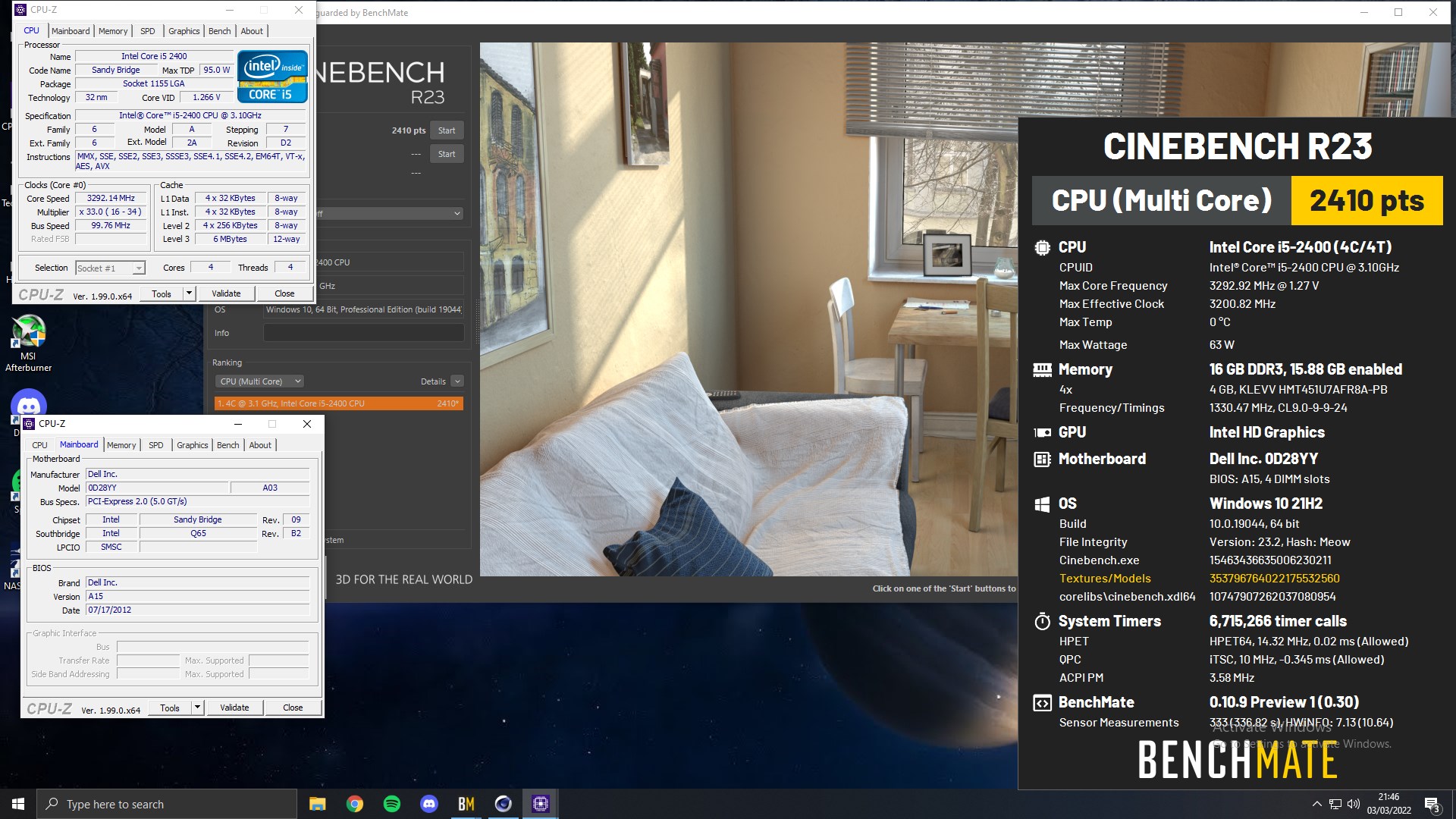Image resolution: width=1456 pixels, height=819 pixels.
Task: Switch to Memory tab in top CPU-Z
Action: pos(113,31)
